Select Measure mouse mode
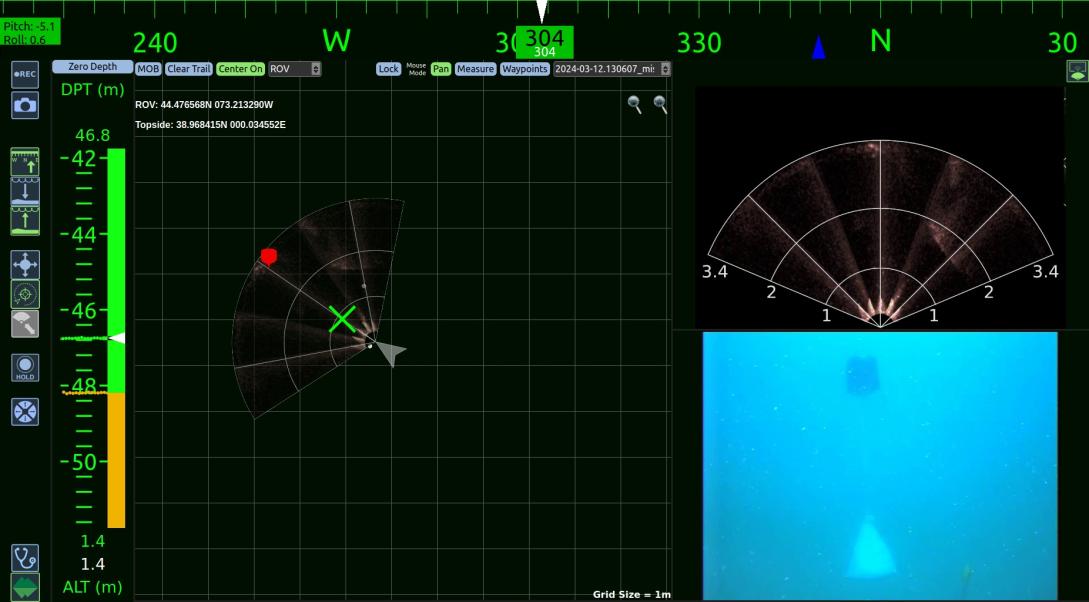This screenshot has width=1089, height=602. coord(475,69)
